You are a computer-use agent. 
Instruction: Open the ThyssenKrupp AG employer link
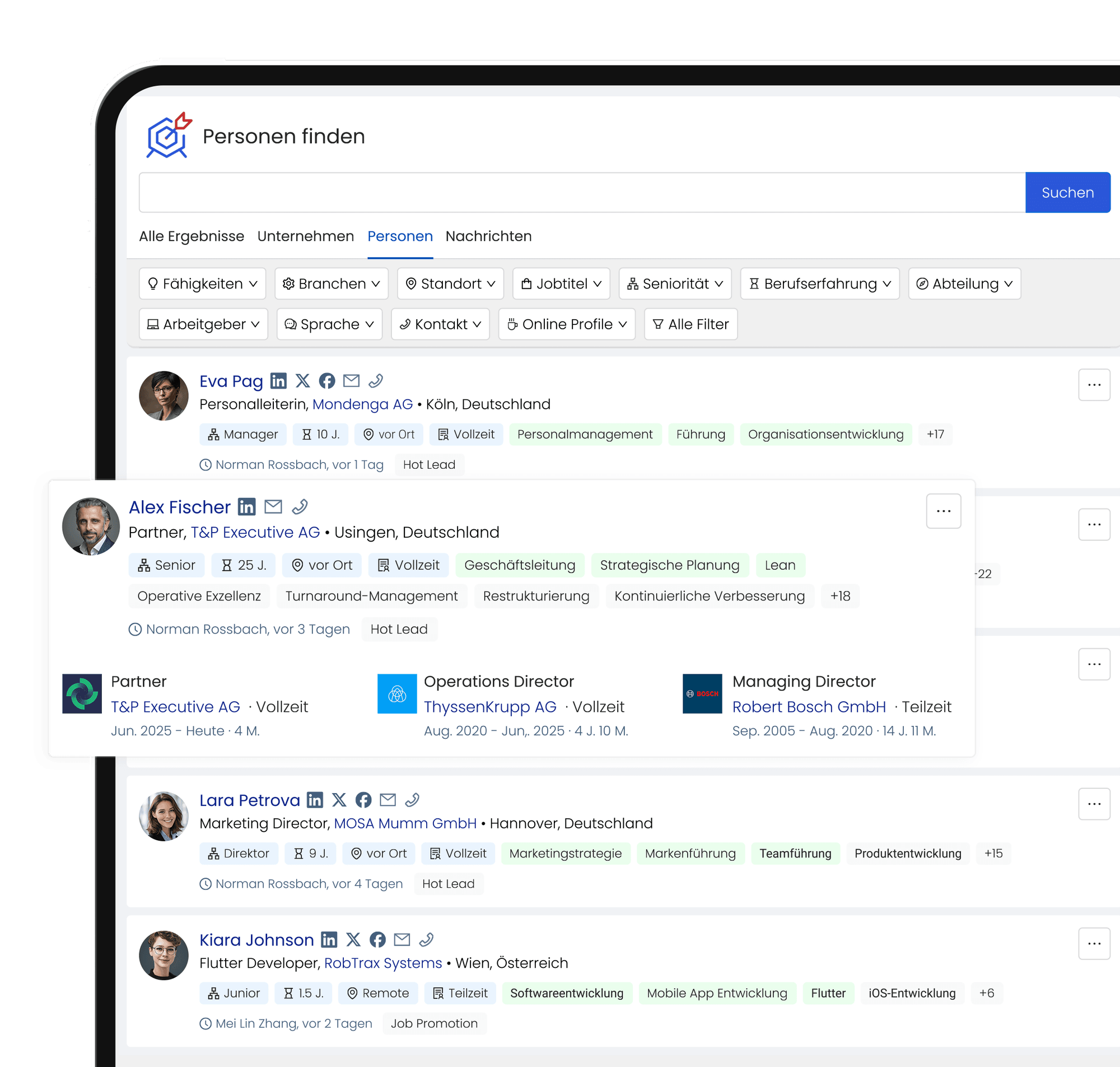point(490,706)
